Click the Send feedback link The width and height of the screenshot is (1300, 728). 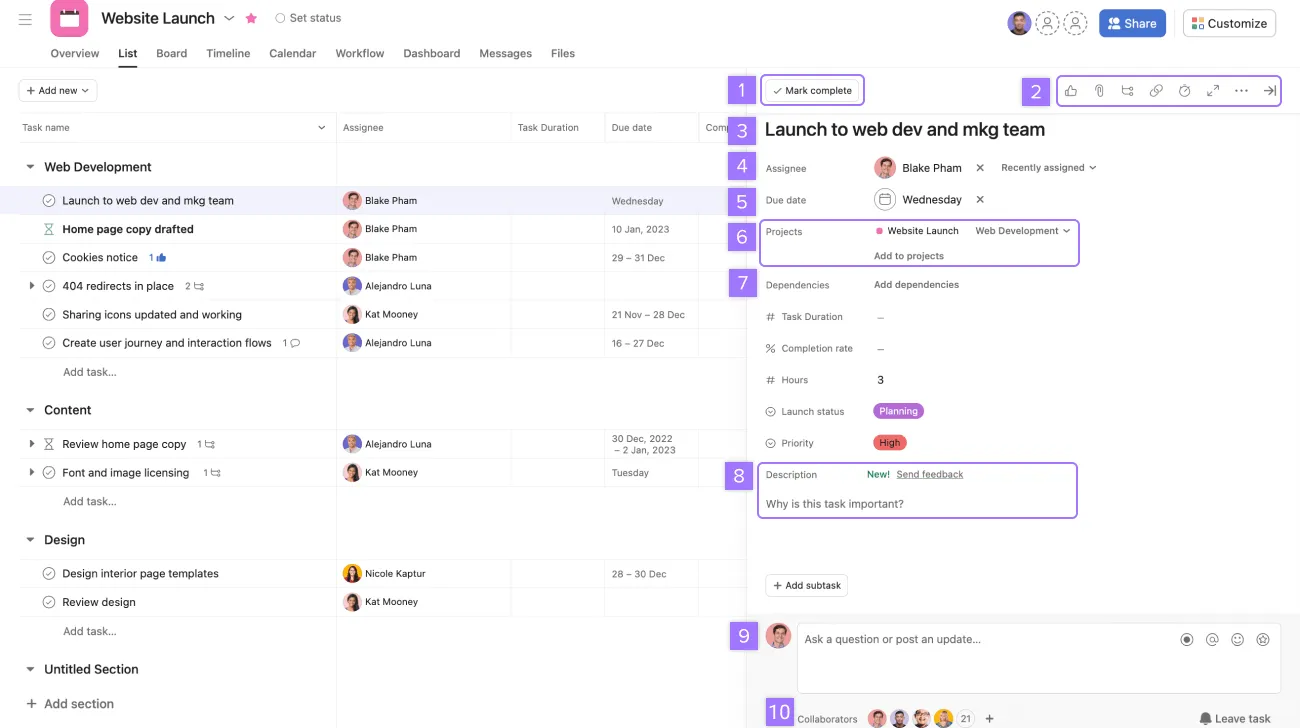(929, 475)
